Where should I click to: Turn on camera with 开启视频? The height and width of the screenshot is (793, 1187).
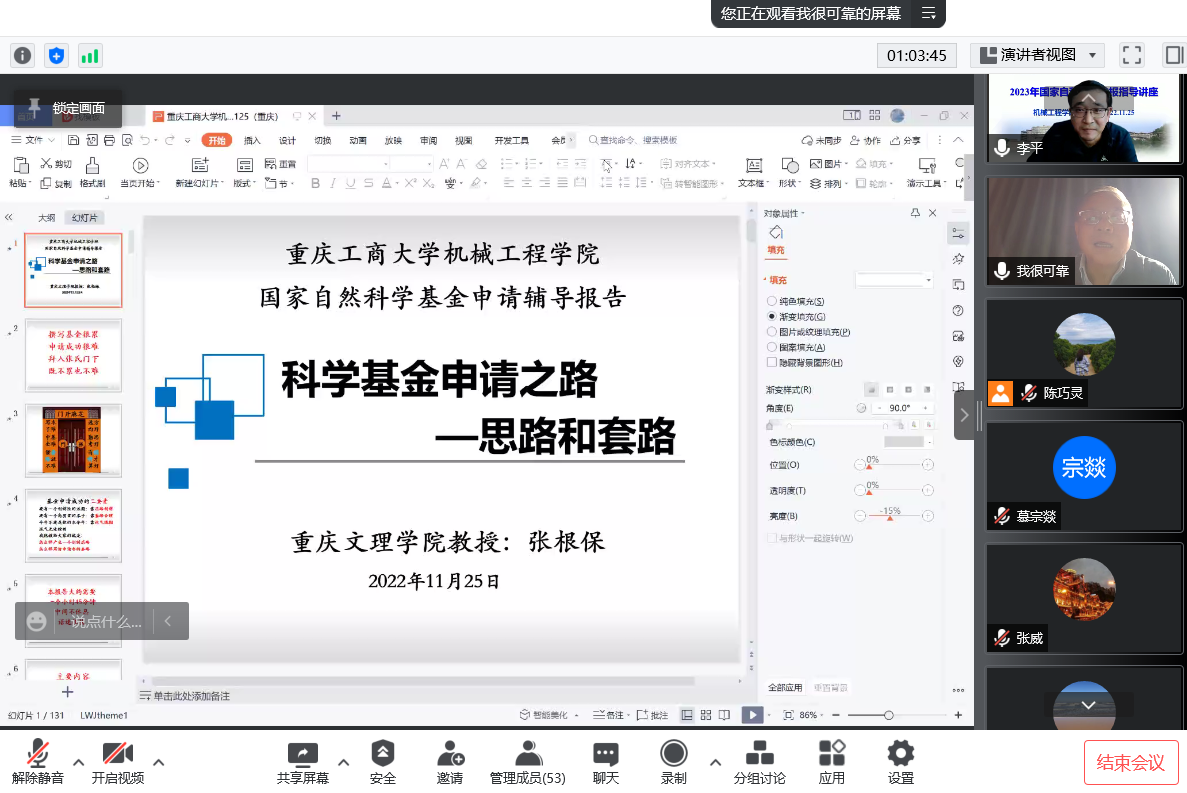point(117,753)
